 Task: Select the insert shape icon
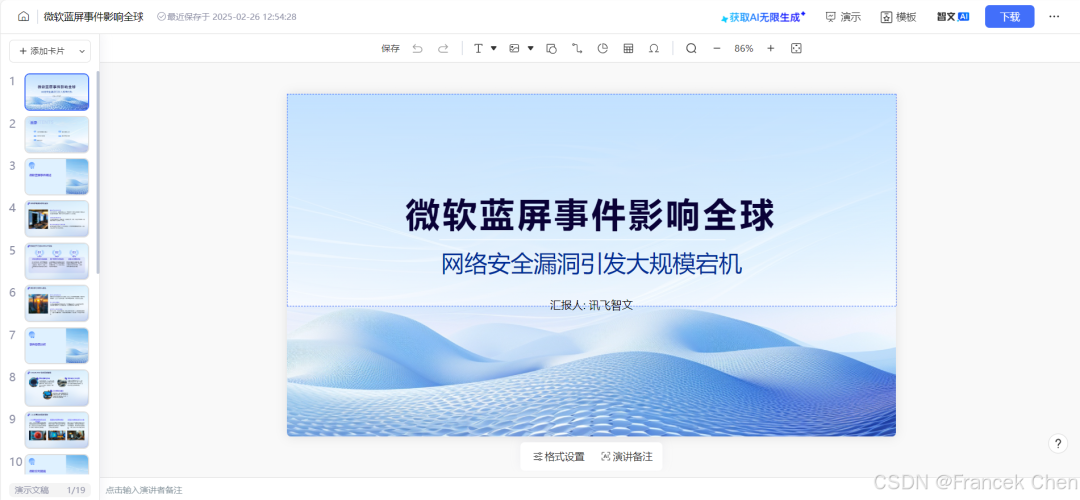click(x=551, y=48)
